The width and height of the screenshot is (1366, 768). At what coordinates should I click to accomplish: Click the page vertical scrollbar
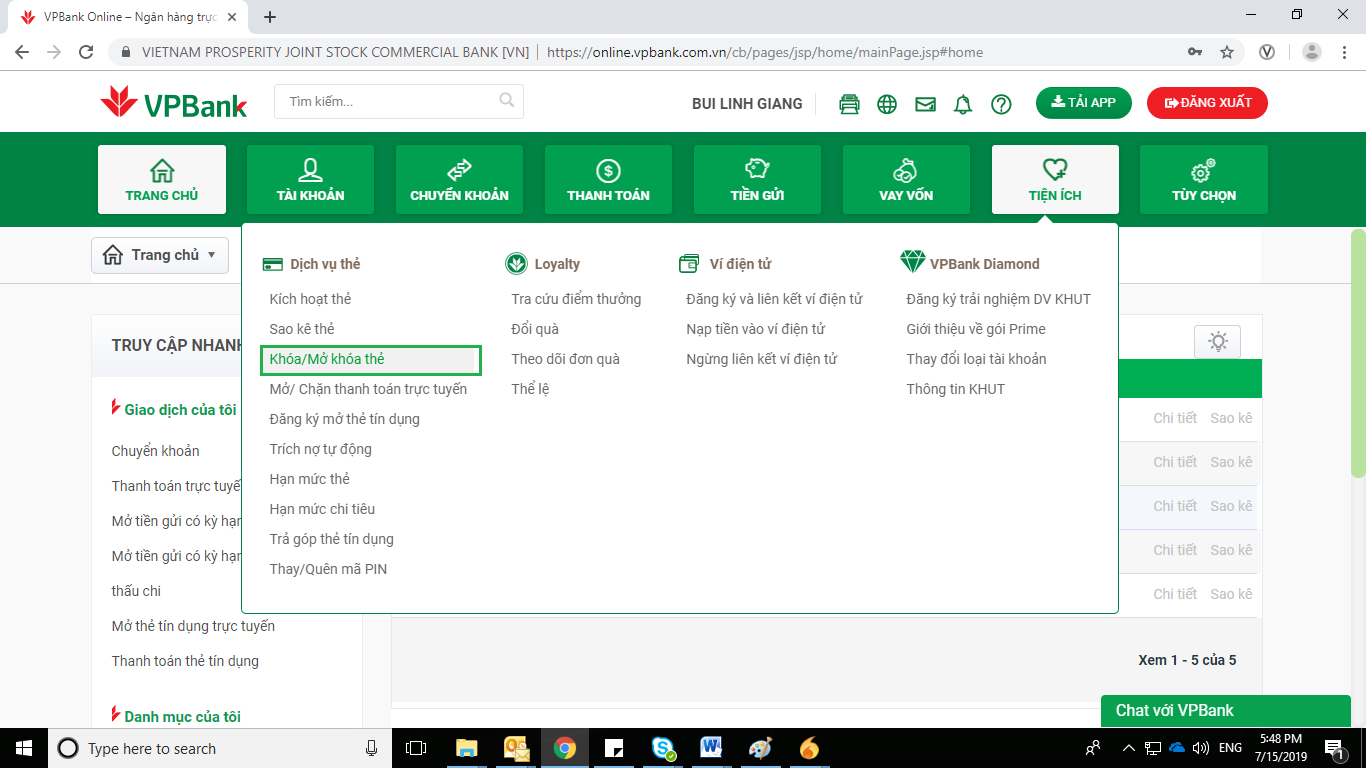click(x=1358, y=353)
